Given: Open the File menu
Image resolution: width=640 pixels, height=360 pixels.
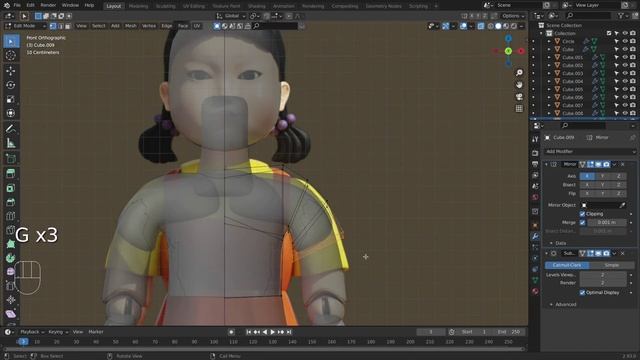Looking at the screenshot, I should point(17,5).
